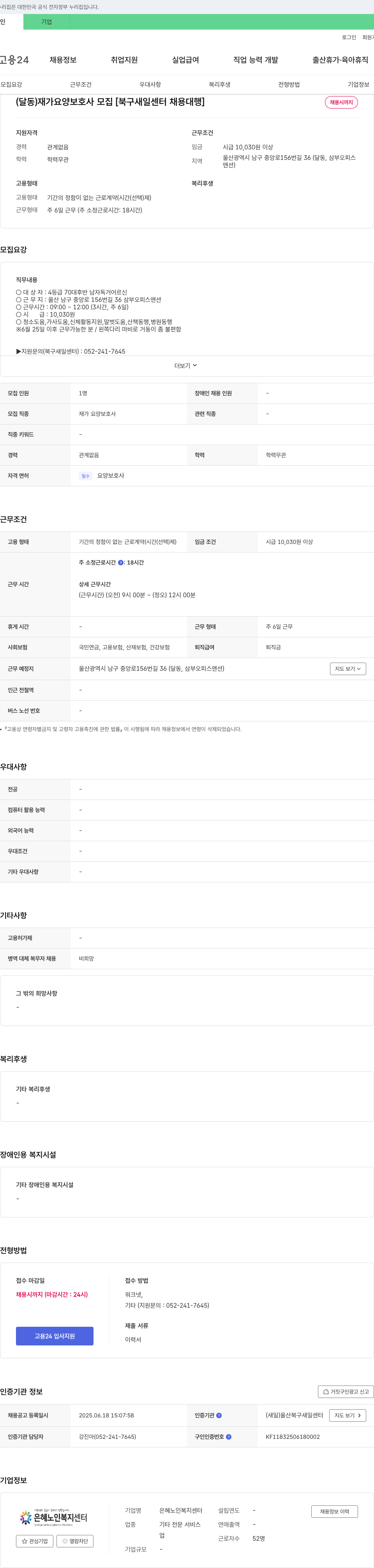Click the 모집 인원 value 1명
Screen dimensions: 374x1568
point(83,393)
